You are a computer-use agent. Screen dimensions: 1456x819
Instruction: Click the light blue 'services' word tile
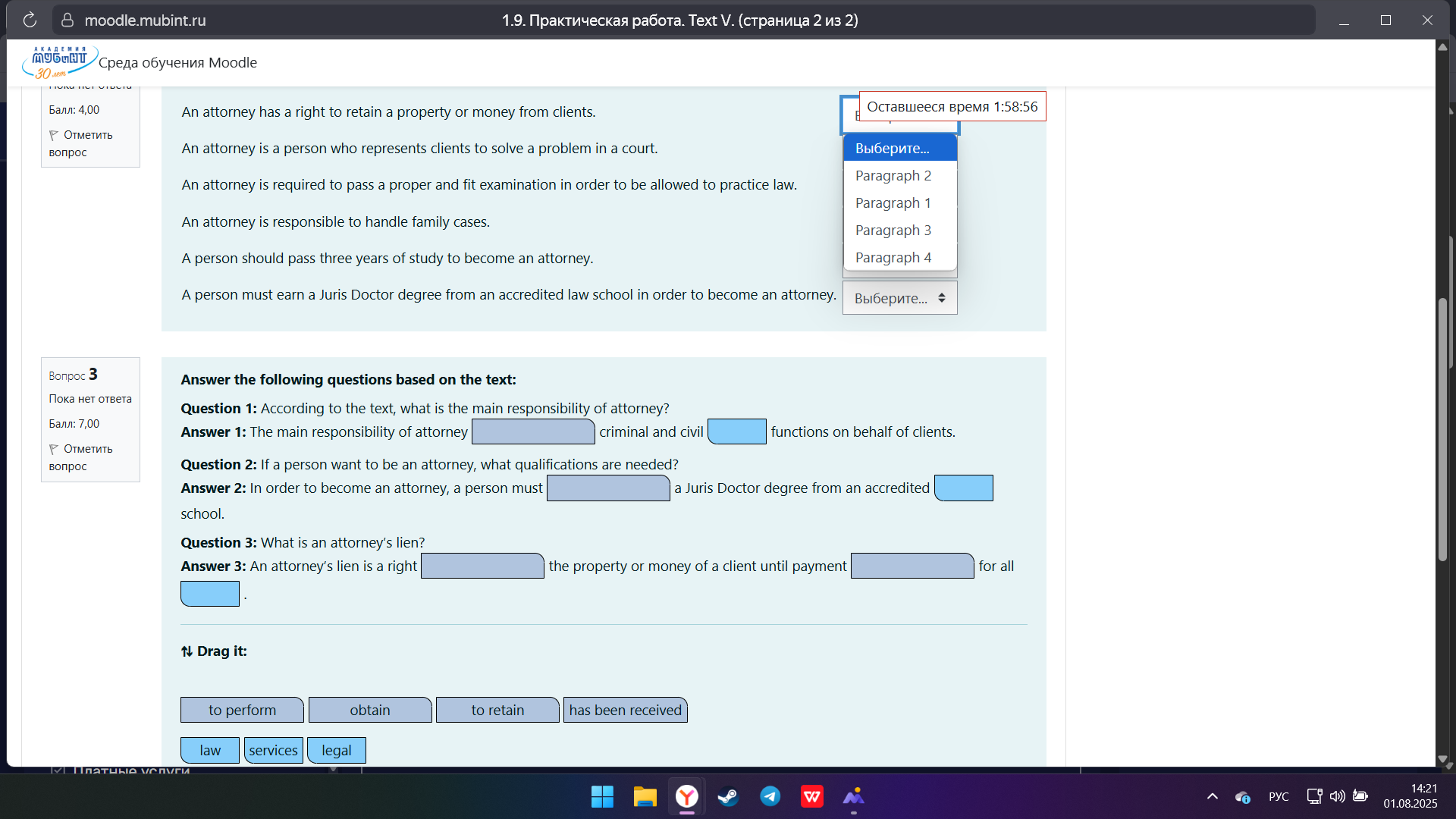tap(273, 751)
